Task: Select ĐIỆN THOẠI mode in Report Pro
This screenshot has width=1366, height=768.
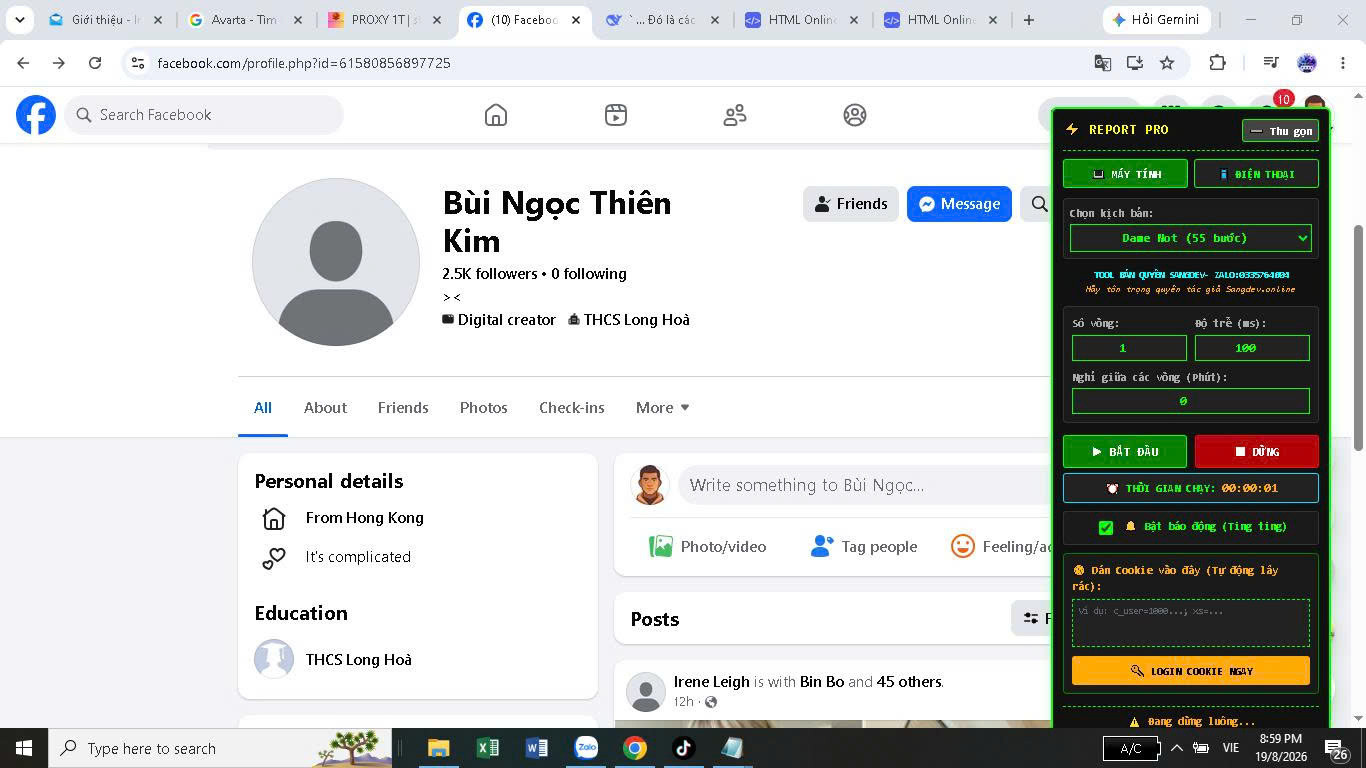Action: click(1256, 174)
